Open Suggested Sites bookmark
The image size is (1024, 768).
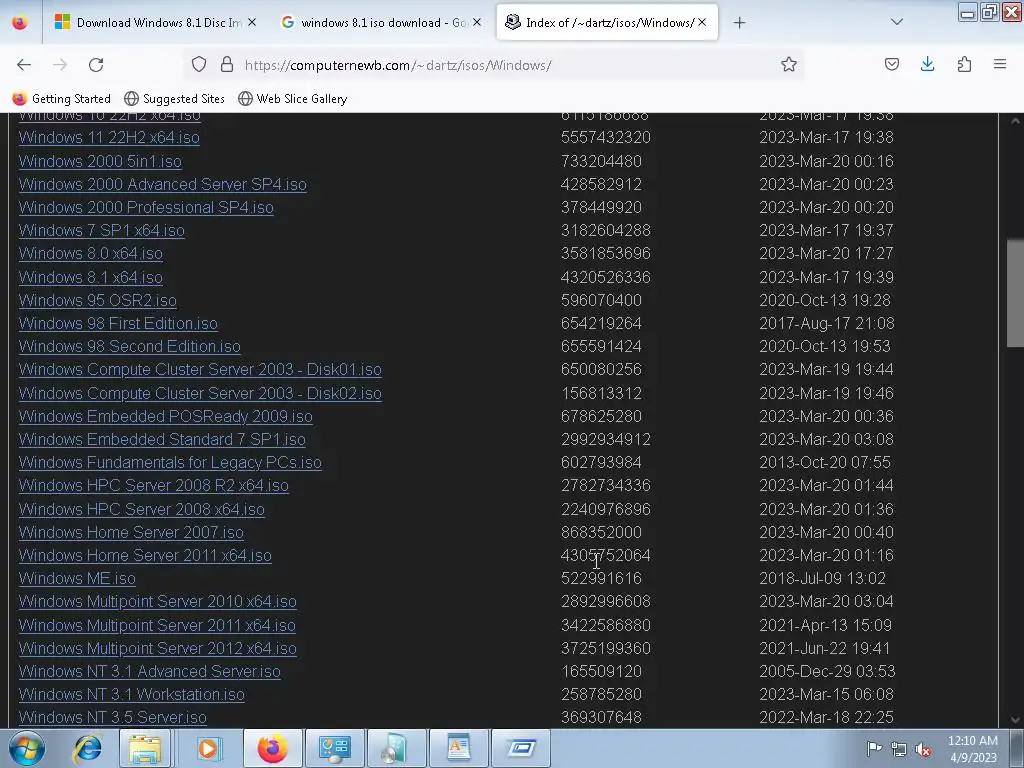[174, 99]
